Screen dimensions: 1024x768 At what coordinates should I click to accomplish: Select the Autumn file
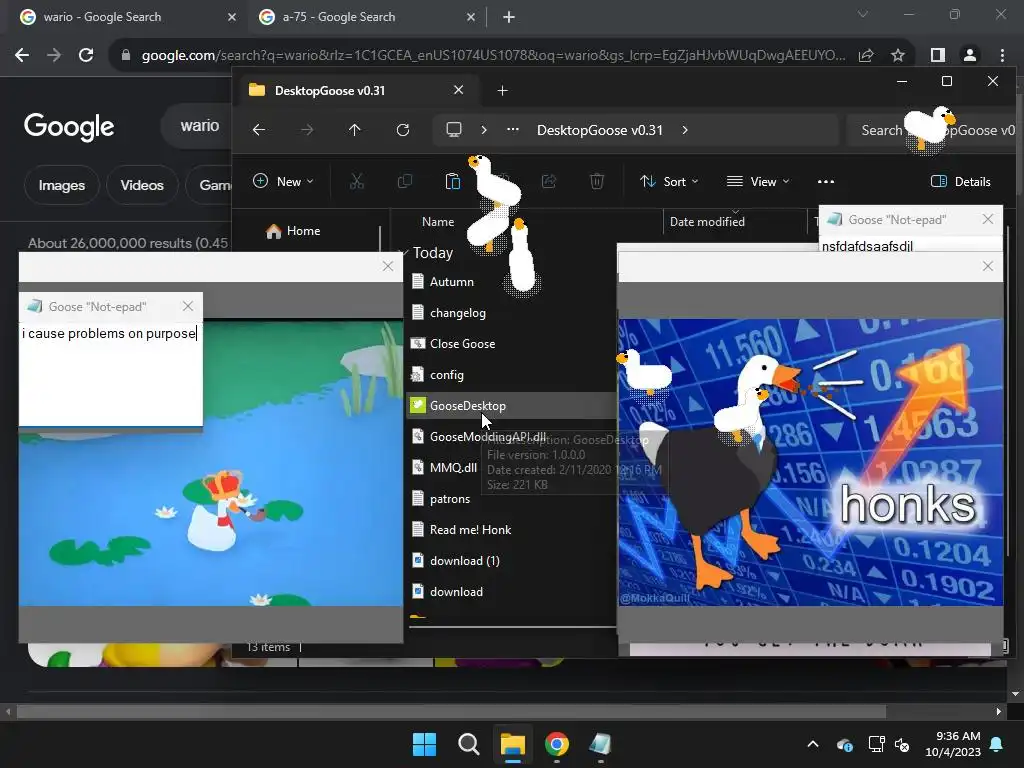click(x=451, y=282)
